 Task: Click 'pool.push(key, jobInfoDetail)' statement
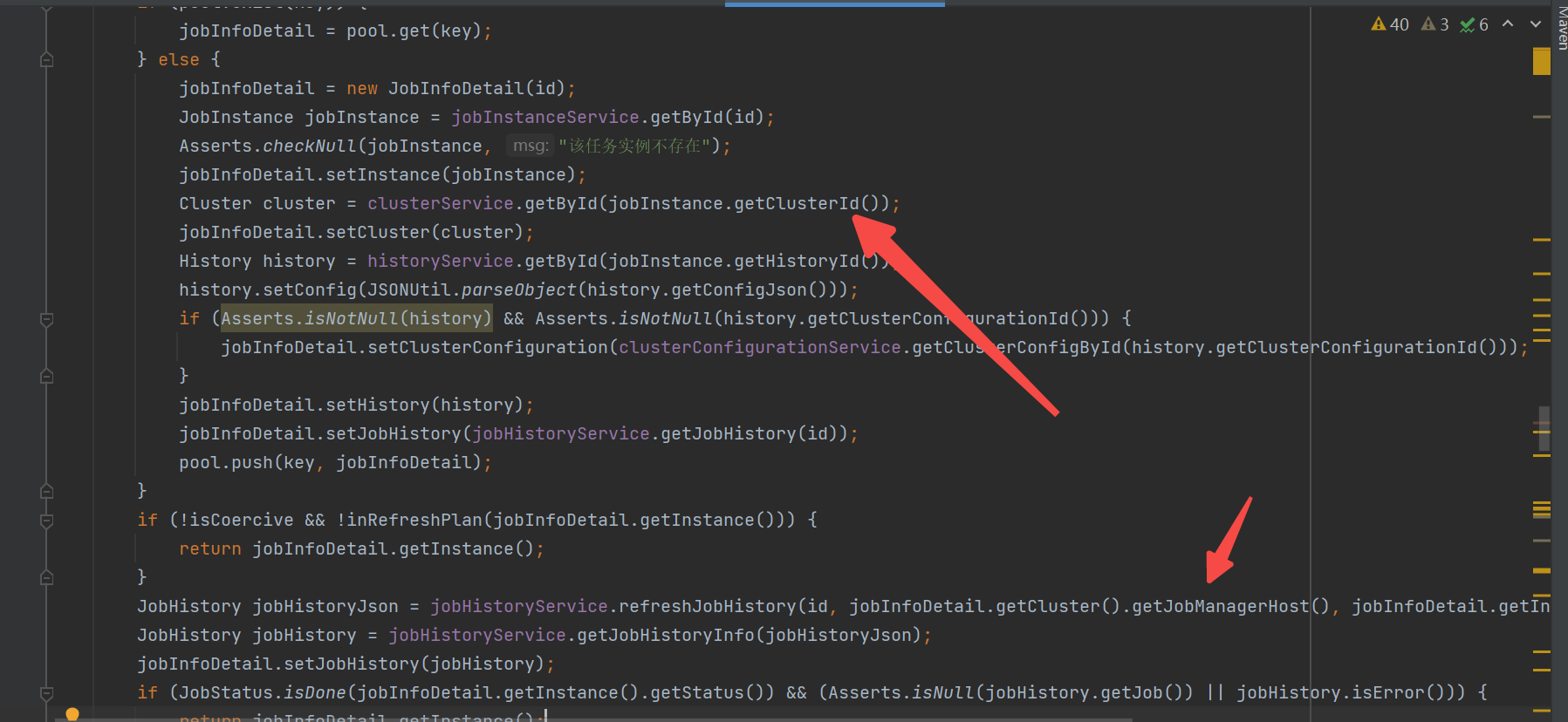point(335,462)
